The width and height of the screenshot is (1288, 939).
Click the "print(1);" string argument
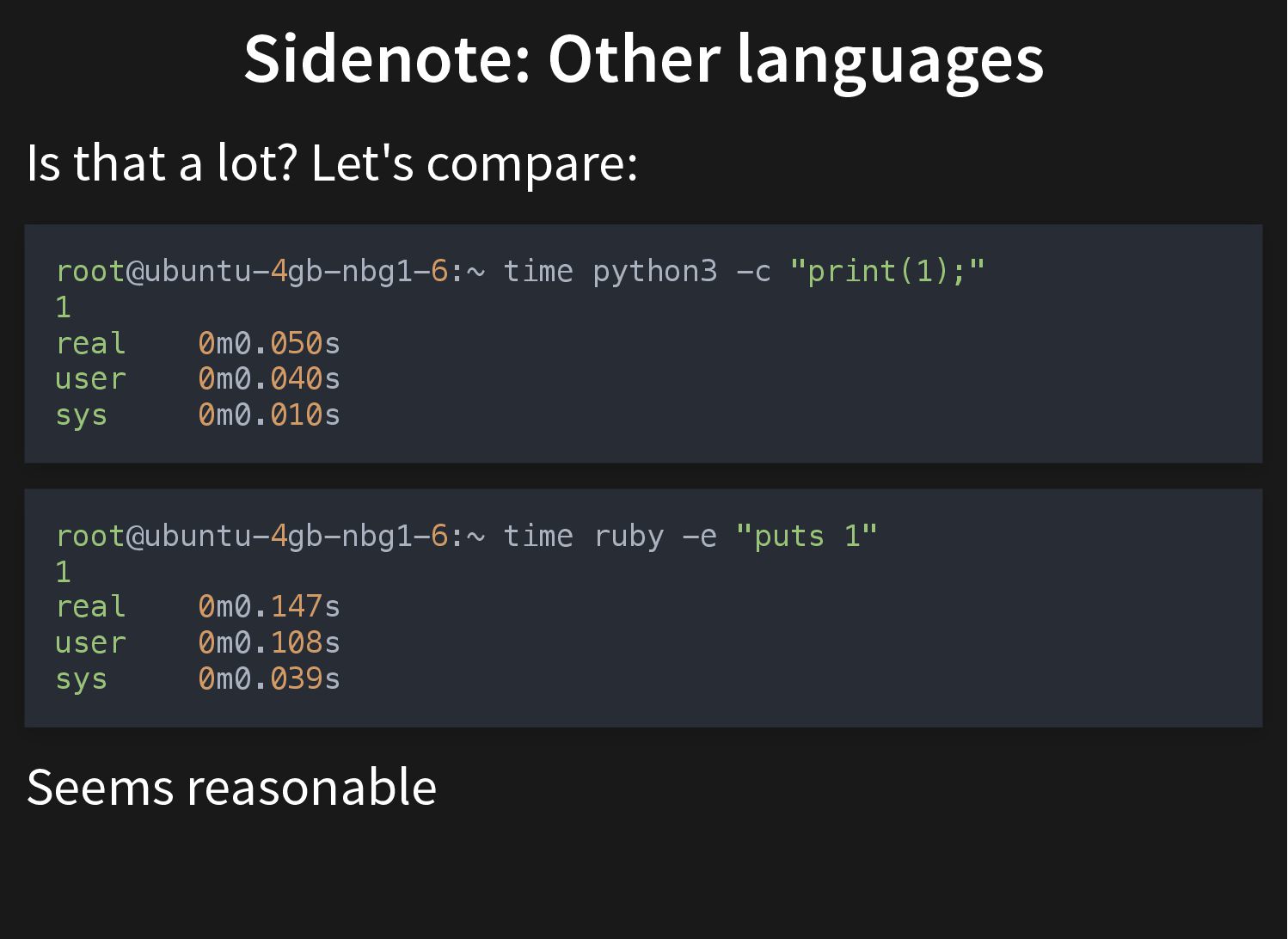pyautogui.click(x=886, y=272)
